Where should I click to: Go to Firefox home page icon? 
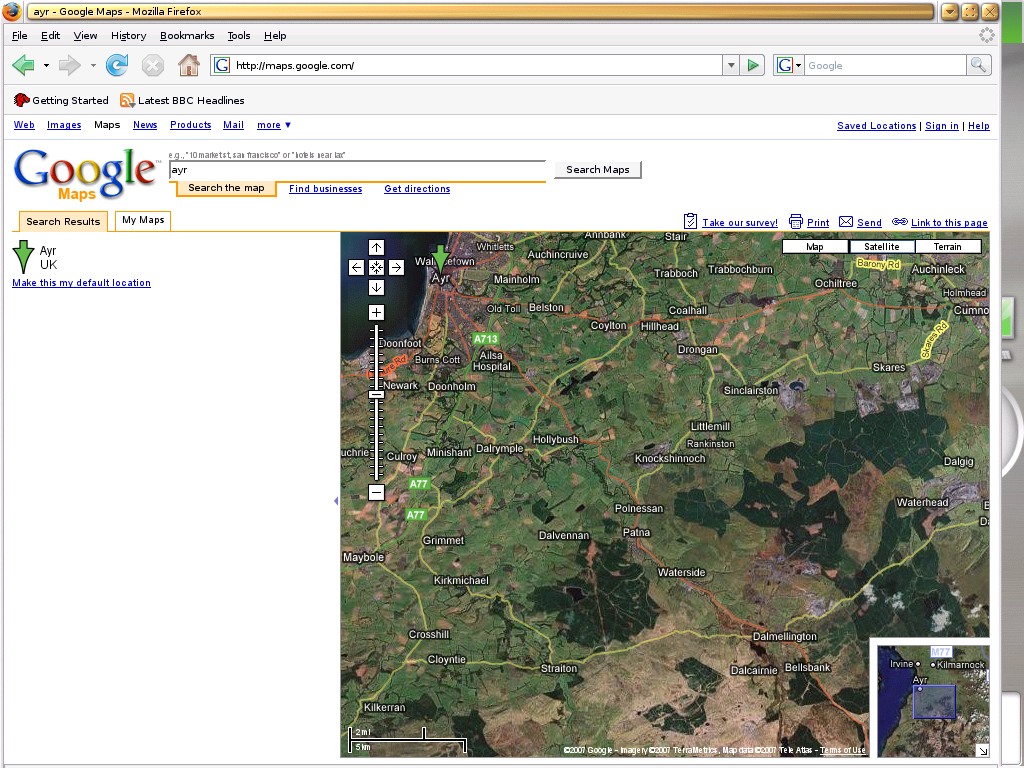tap(188, 66)
